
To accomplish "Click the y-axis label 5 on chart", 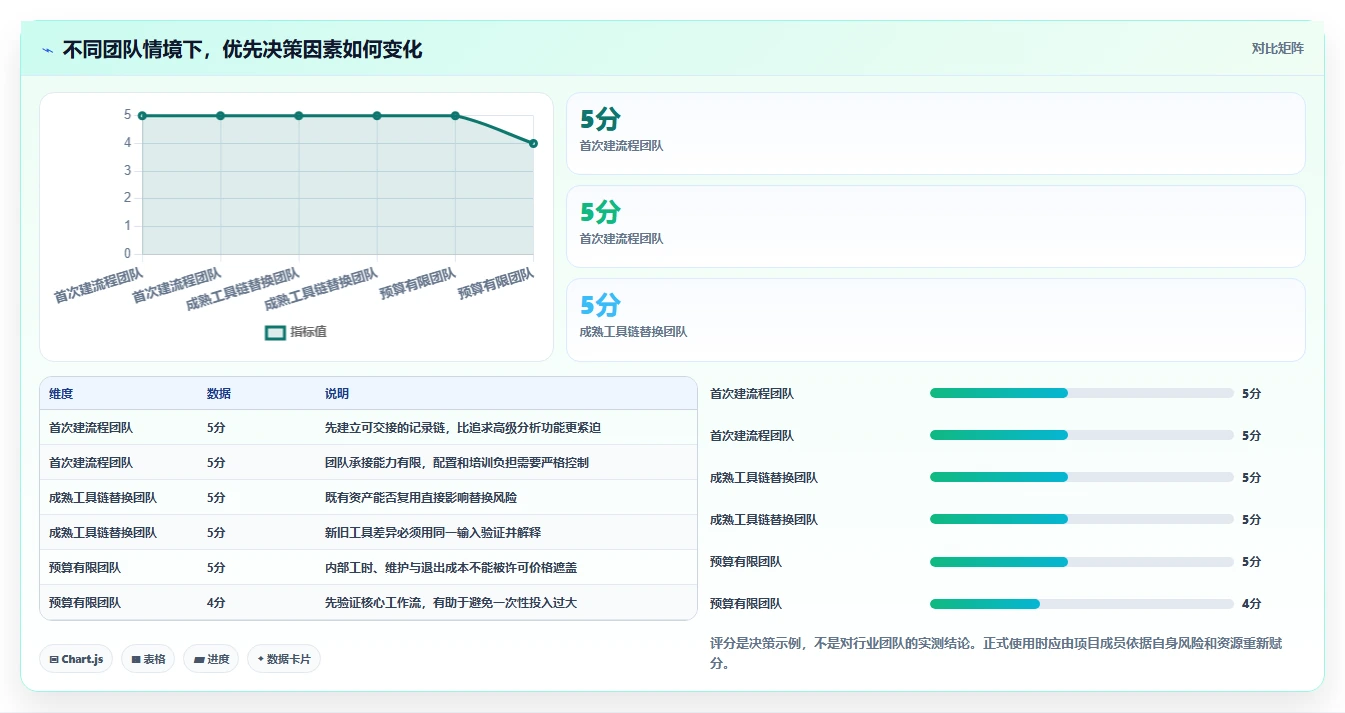I will coord(128,115).
